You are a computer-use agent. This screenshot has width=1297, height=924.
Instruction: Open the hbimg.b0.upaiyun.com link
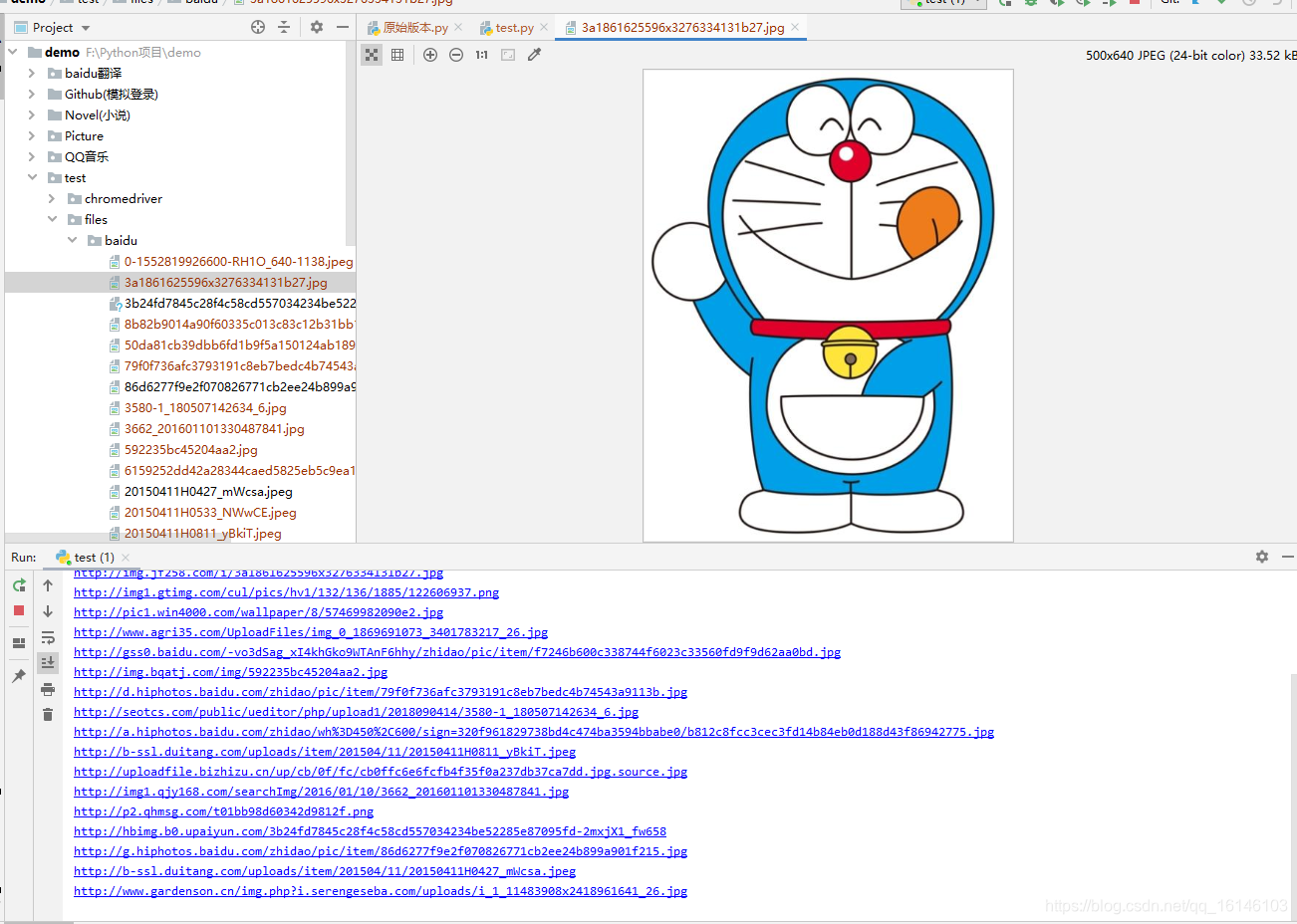tap(370, 831)
